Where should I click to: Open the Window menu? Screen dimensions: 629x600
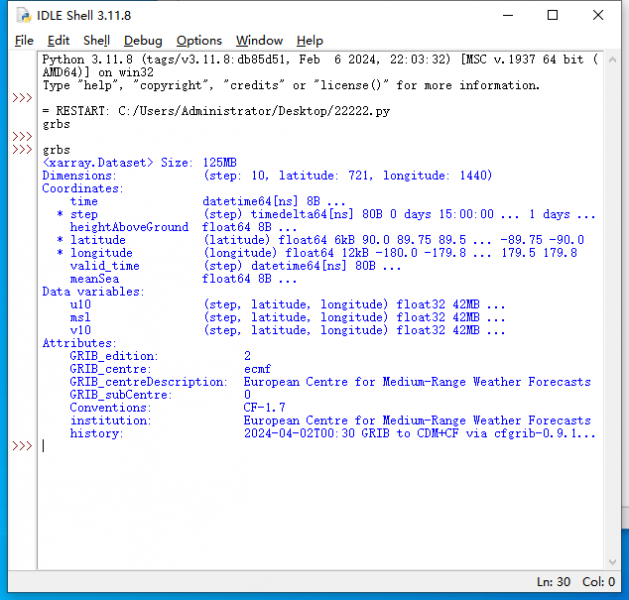point(259,40)
